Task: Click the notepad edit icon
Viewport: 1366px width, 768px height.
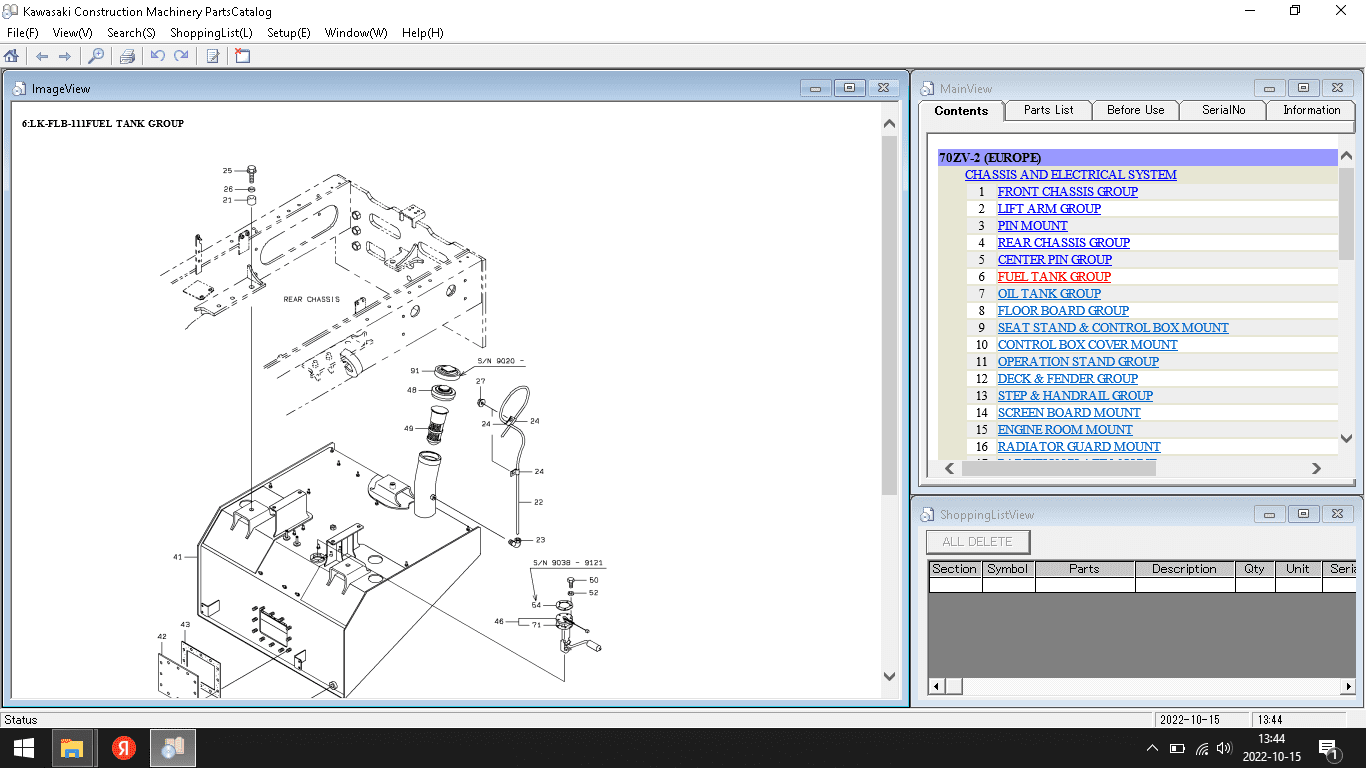Action: [x=212, y=56]
